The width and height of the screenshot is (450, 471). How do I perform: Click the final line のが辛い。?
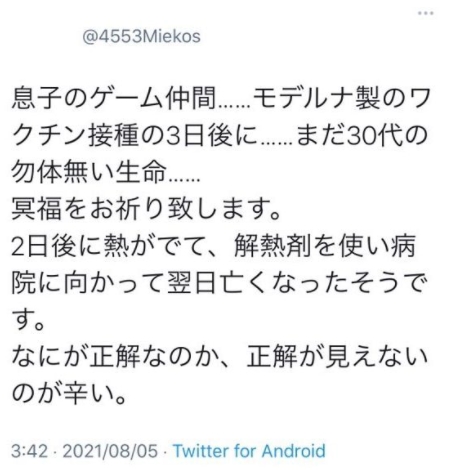69,393
